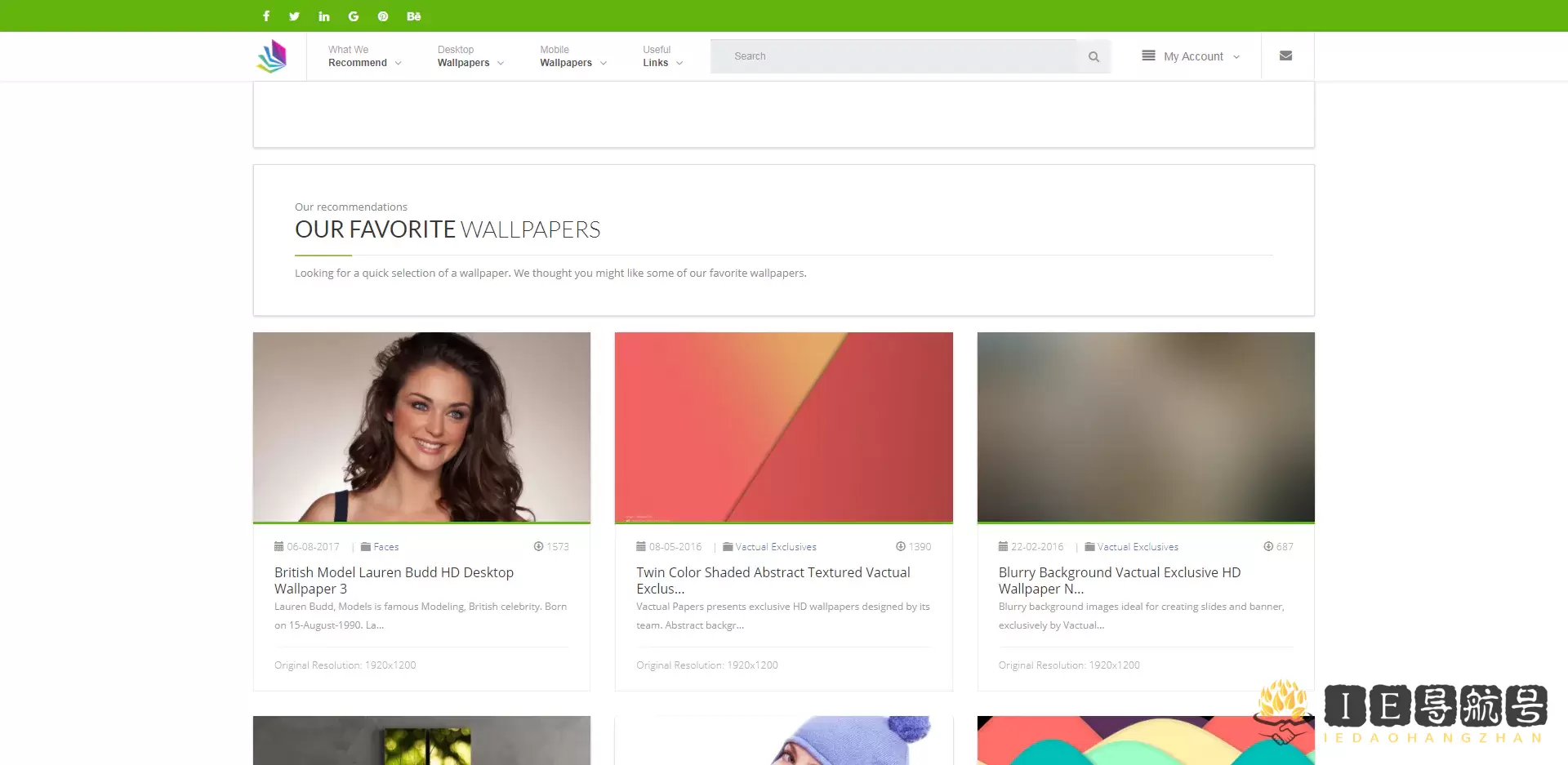This screenshot has height=765, width=1568.
Task: Open the Google icon link
Action: pos(354,16)
